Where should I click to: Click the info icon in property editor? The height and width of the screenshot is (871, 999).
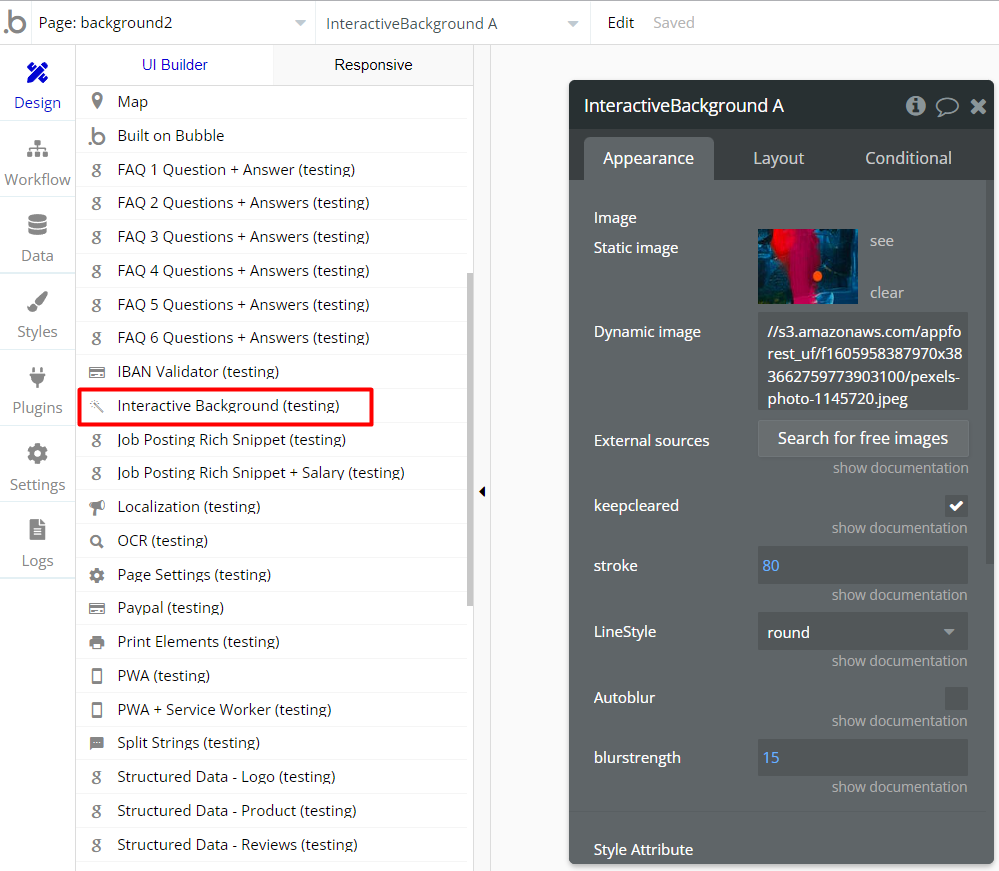pos(915,106)
